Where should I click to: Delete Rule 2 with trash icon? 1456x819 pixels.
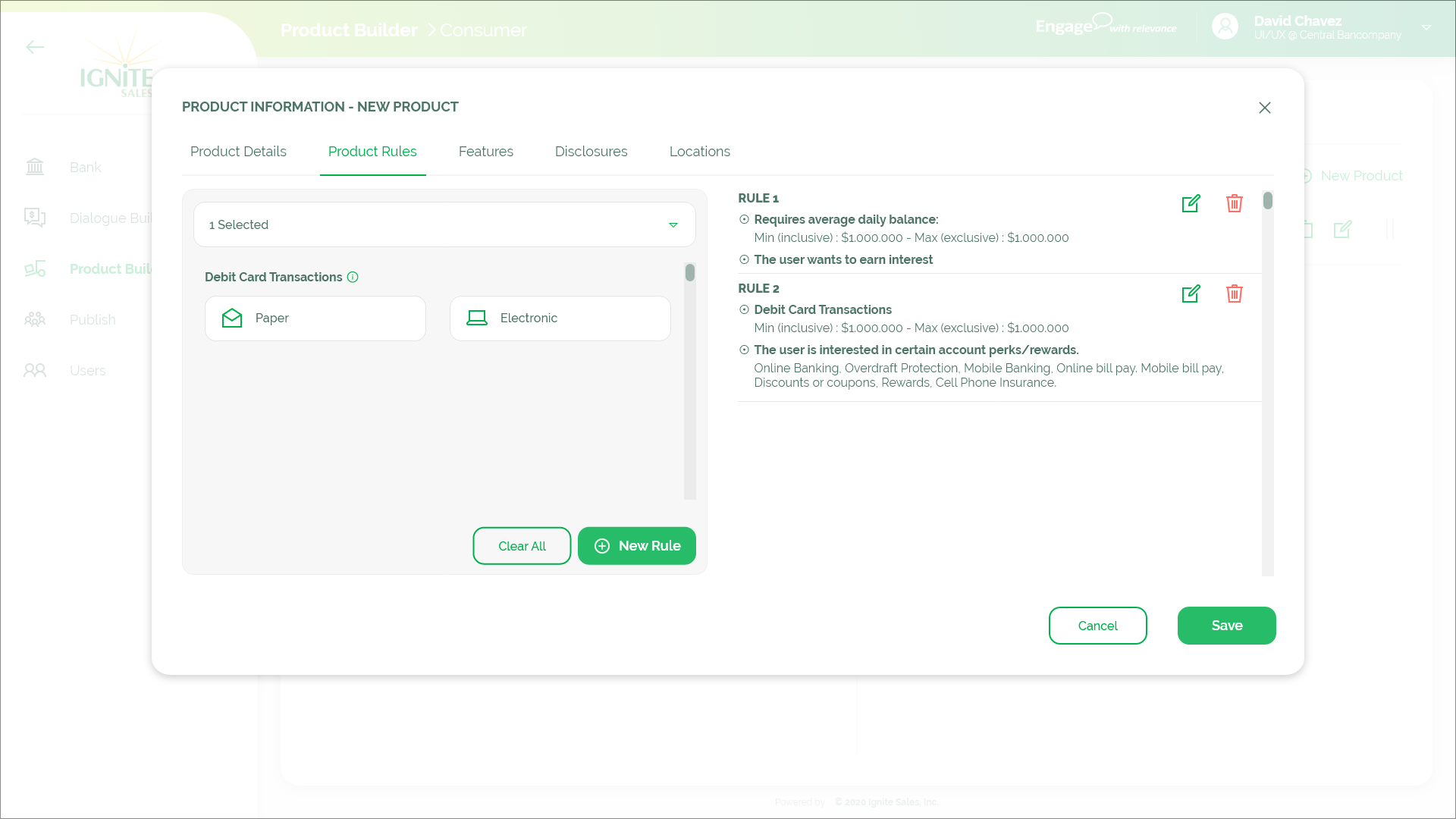pyautogui.click(x=1234, y=293)
